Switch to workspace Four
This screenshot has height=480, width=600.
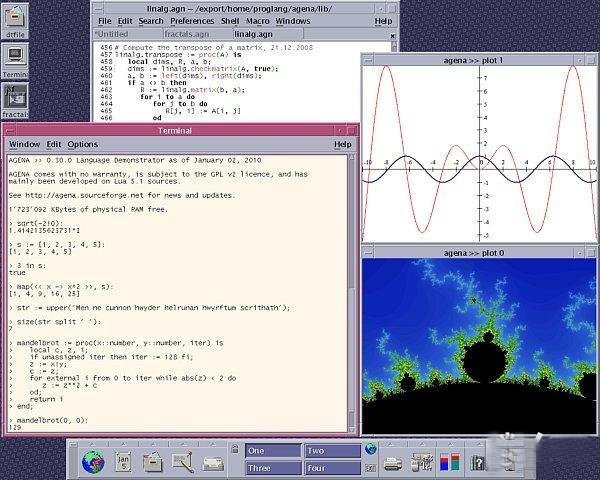(332, 468)
